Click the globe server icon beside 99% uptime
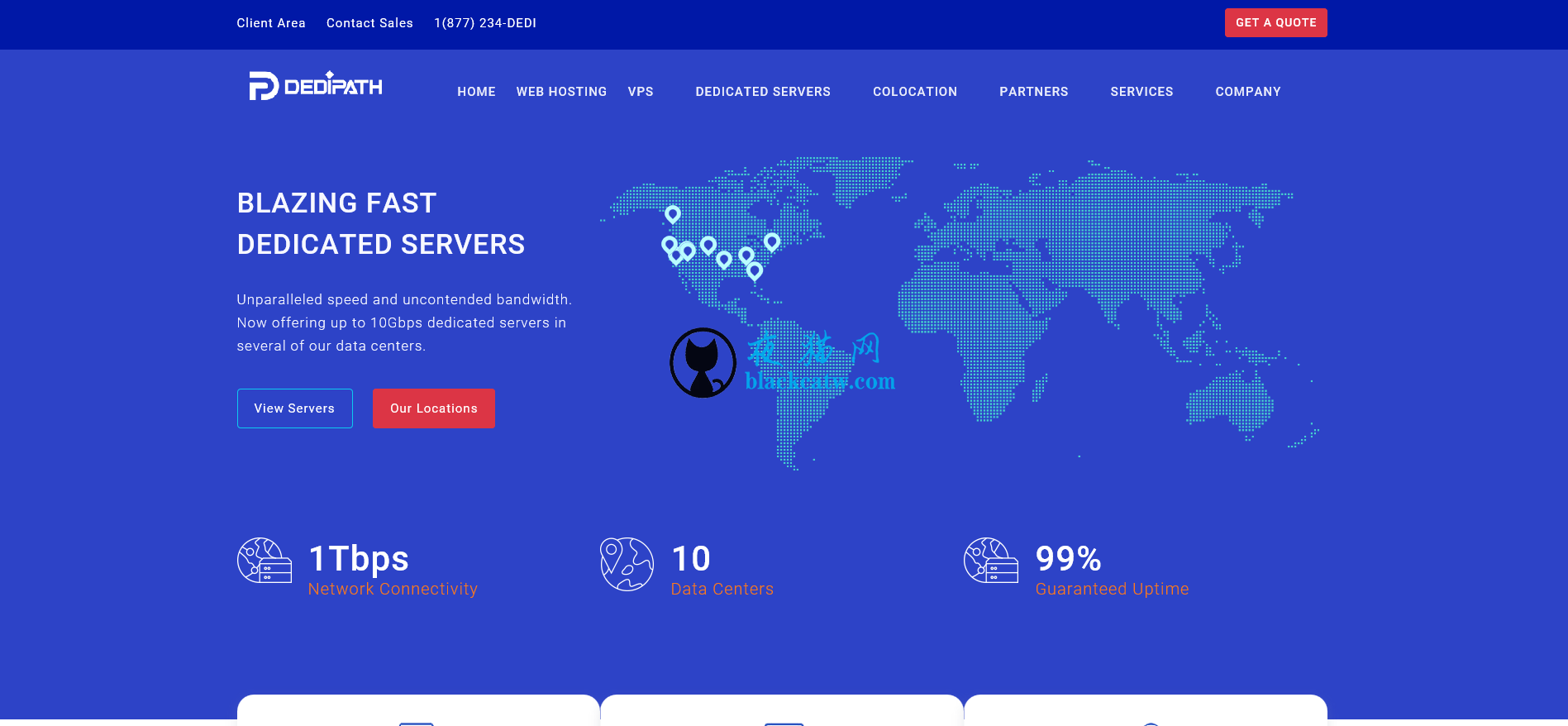 [x=991, y=561]
